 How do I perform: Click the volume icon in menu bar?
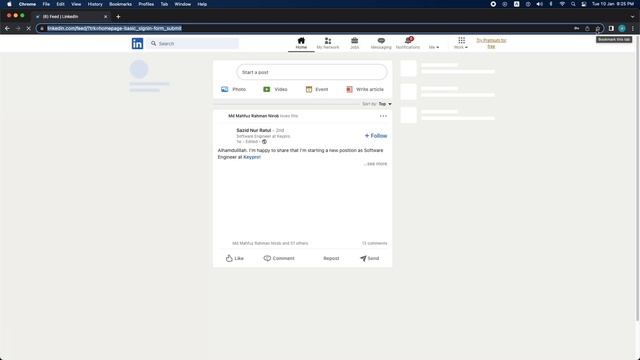click(539, 4)
